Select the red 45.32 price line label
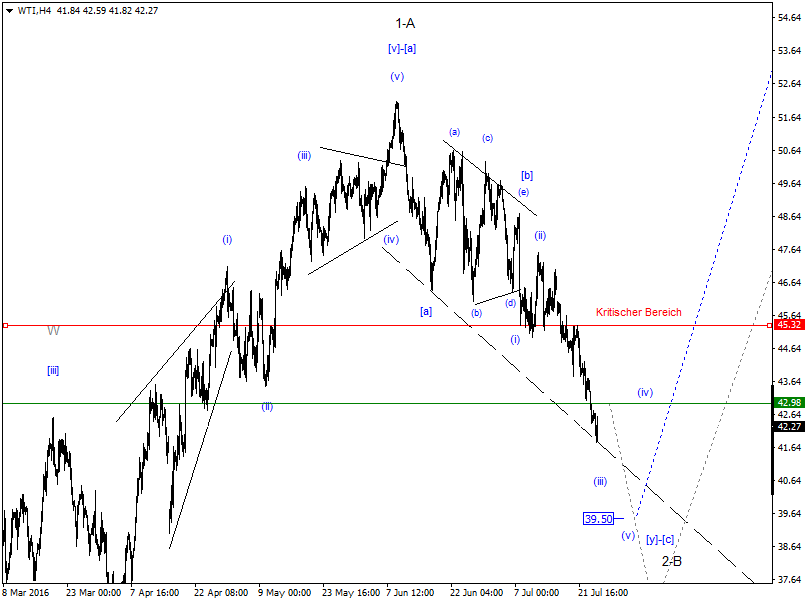The image size is (812, 604). click(789, 324)
